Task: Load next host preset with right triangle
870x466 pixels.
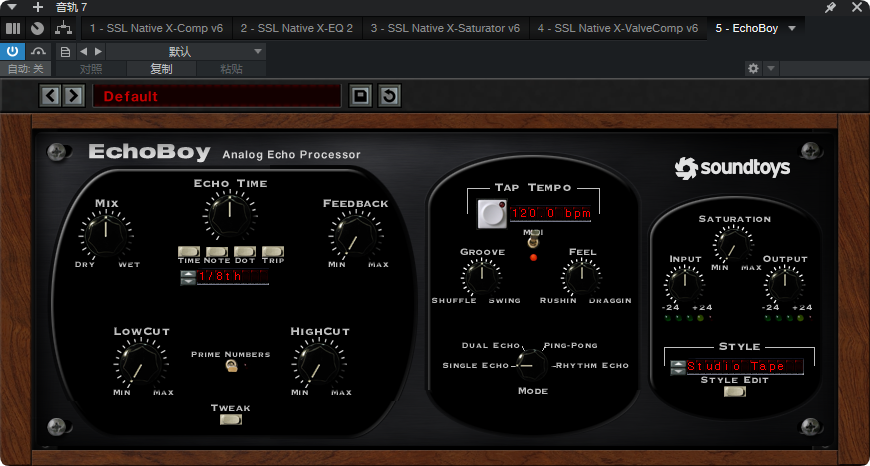Action: click(x=98, y=52)
